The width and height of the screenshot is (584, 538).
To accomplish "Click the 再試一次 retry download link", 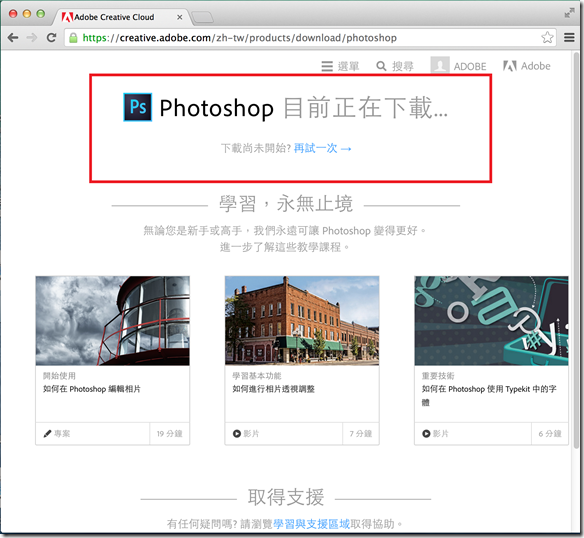I will coord(322,148).
